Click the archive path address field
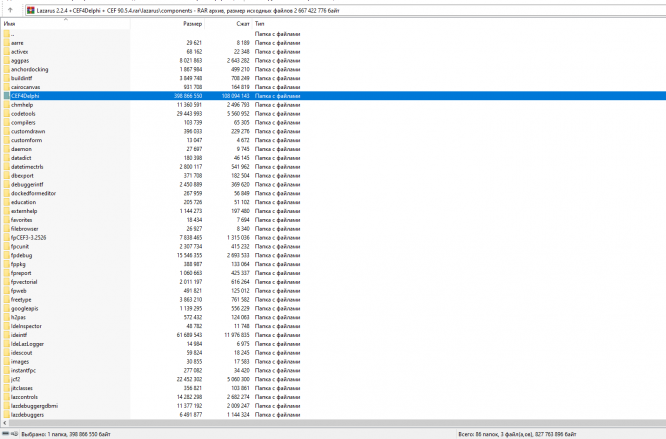 346,11
